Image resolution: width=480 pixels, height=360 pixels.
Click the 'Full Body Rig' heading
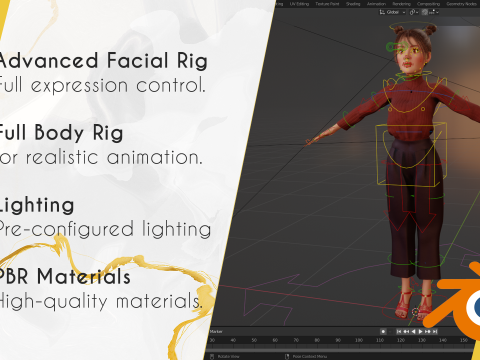click(x=61, y=133)
